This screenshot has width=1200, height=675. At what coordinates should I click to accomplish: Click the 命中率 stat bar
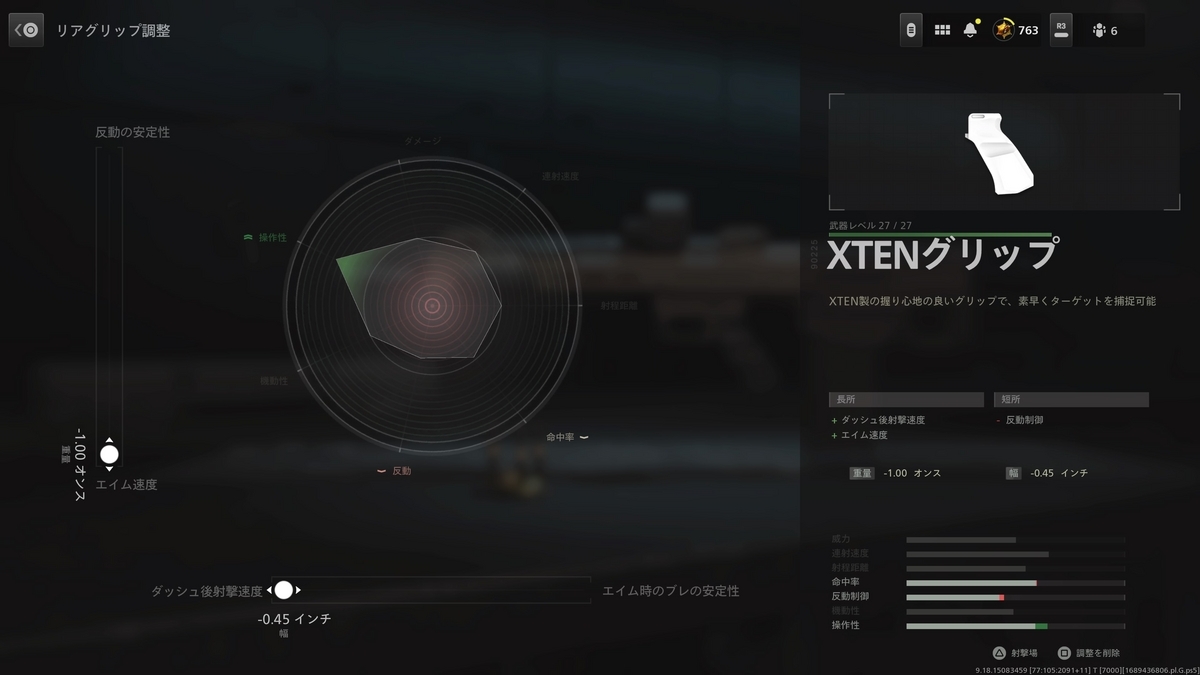click(x=1016, y=583)
